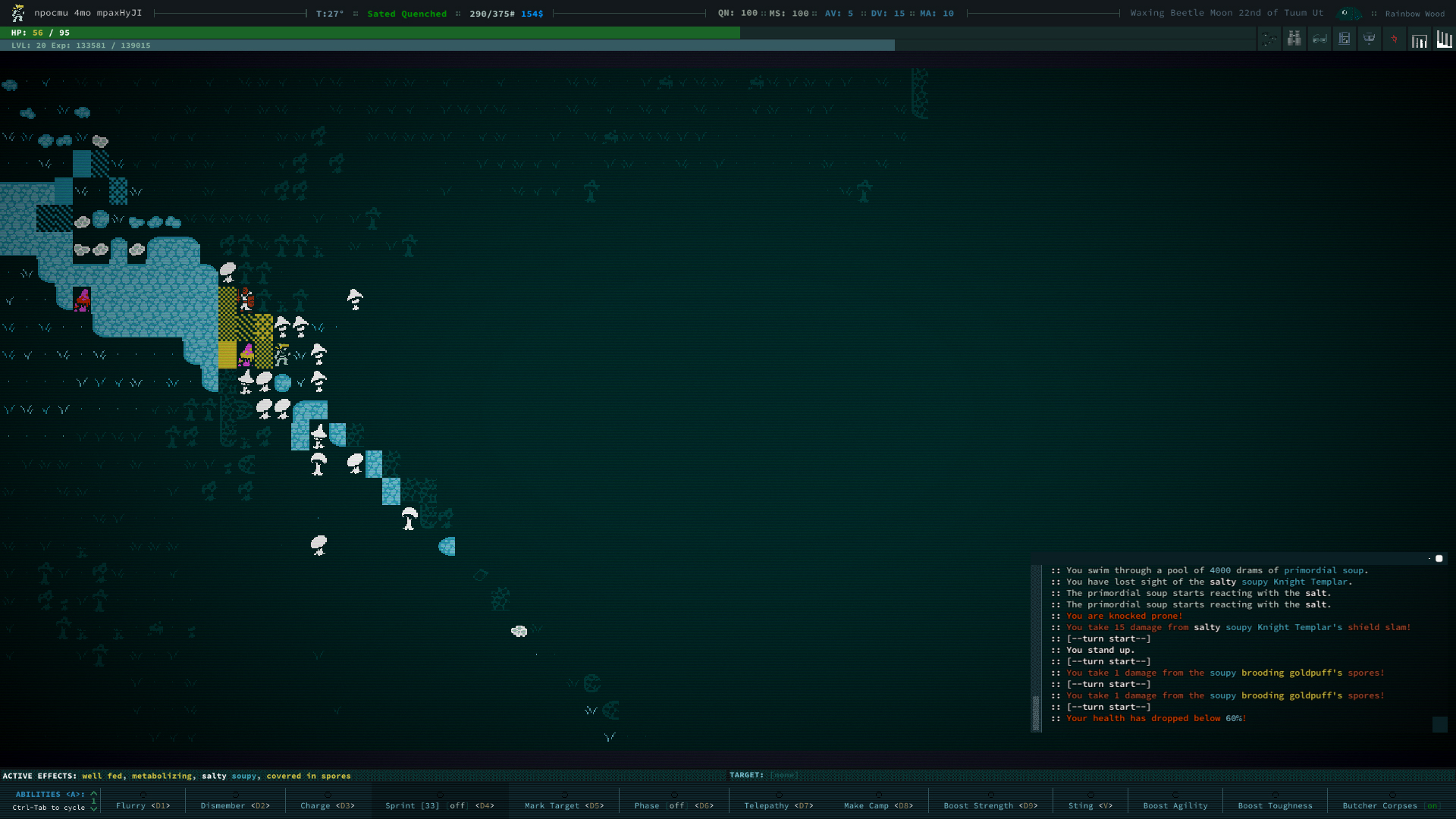Viewport: 1456px width, 819px height.
Task: Toggle the Phase ability
Action: [673, 805]
